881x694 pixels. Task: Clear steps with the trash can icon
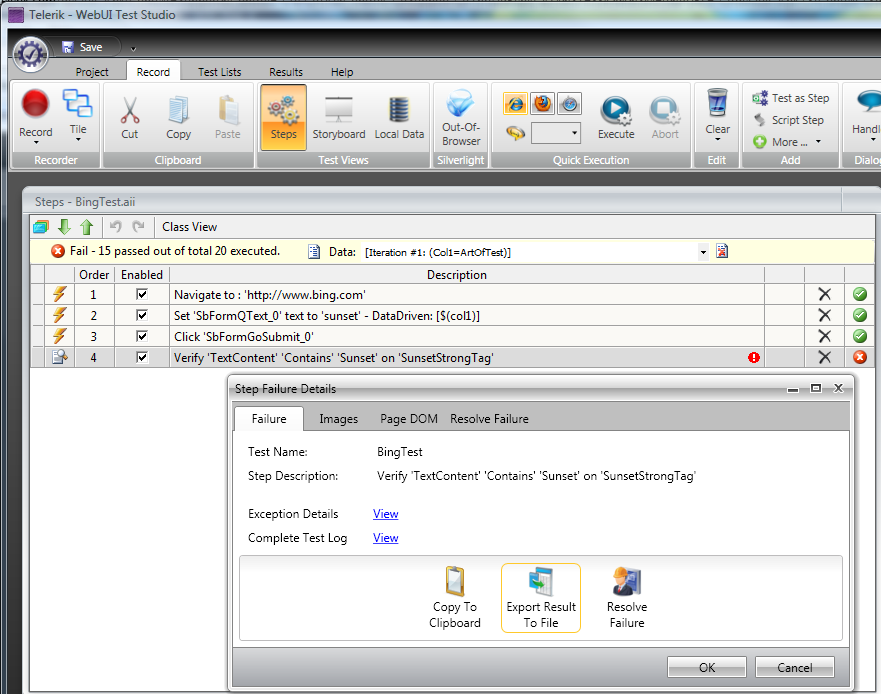pyautogui.click(x=717, y=103)
